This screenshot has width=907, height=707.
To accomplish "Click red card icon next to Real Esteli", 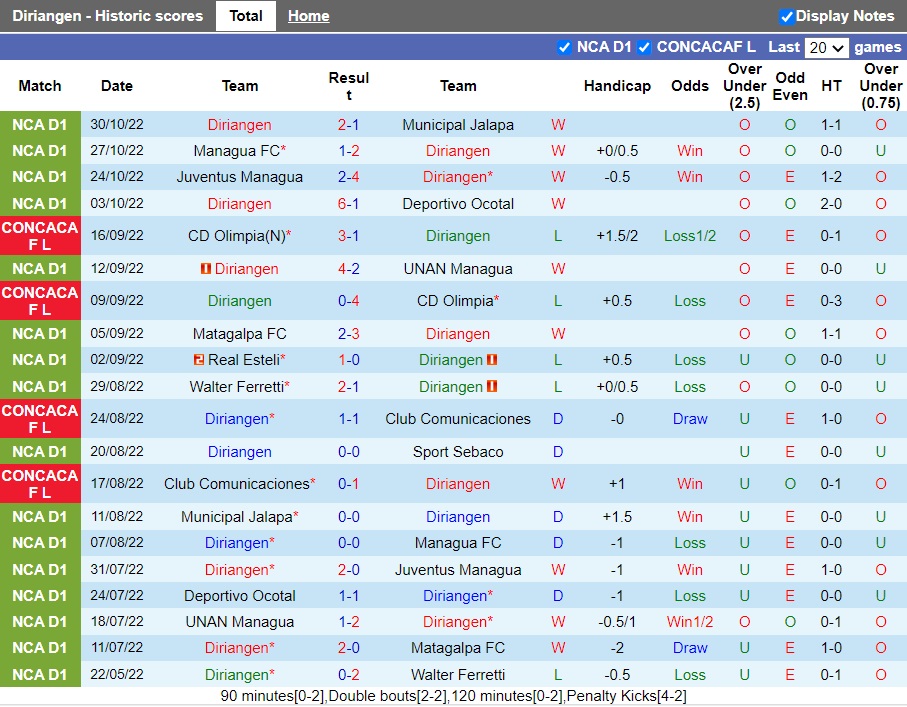I will 198,360.
